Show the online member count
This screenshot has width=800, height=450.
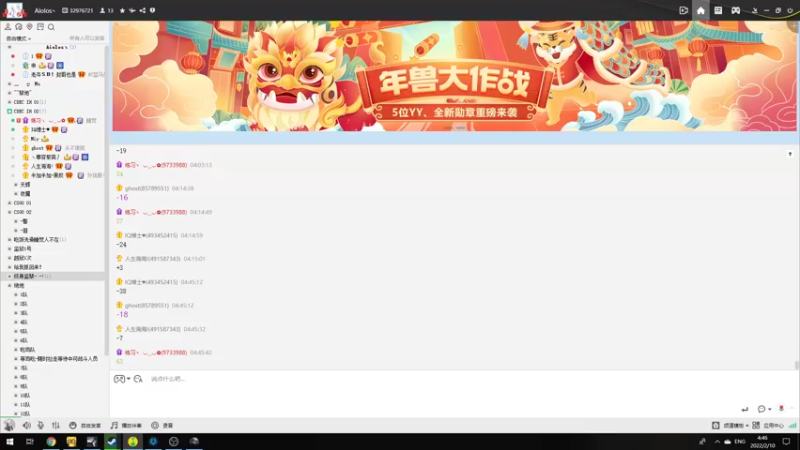tap(107, 10)
